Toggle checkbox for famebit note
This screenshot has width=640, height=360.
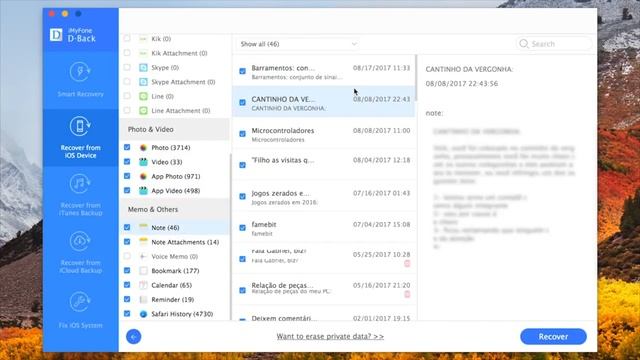pyautogui.click(x=242, y=228)
